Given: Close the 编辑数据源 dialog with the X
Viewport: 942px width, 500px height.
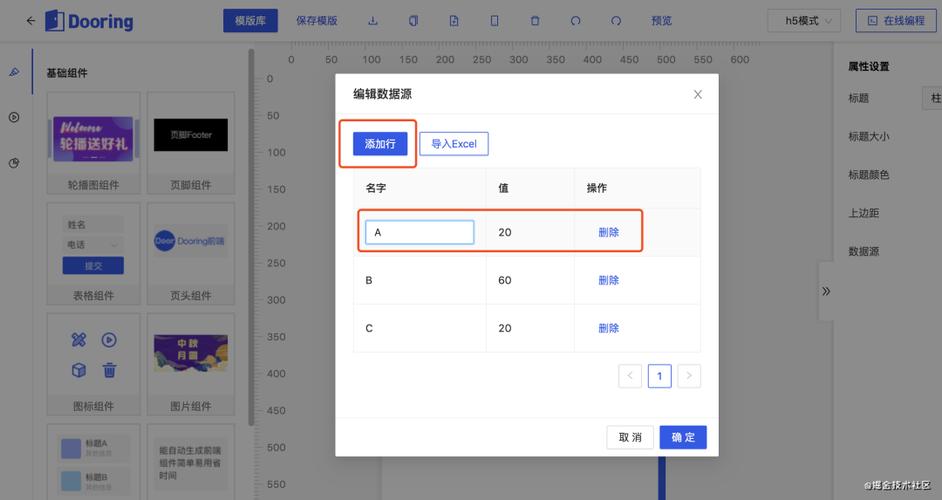Looking at the screenshot, I should pyautogui.click(x=697, y=94).
